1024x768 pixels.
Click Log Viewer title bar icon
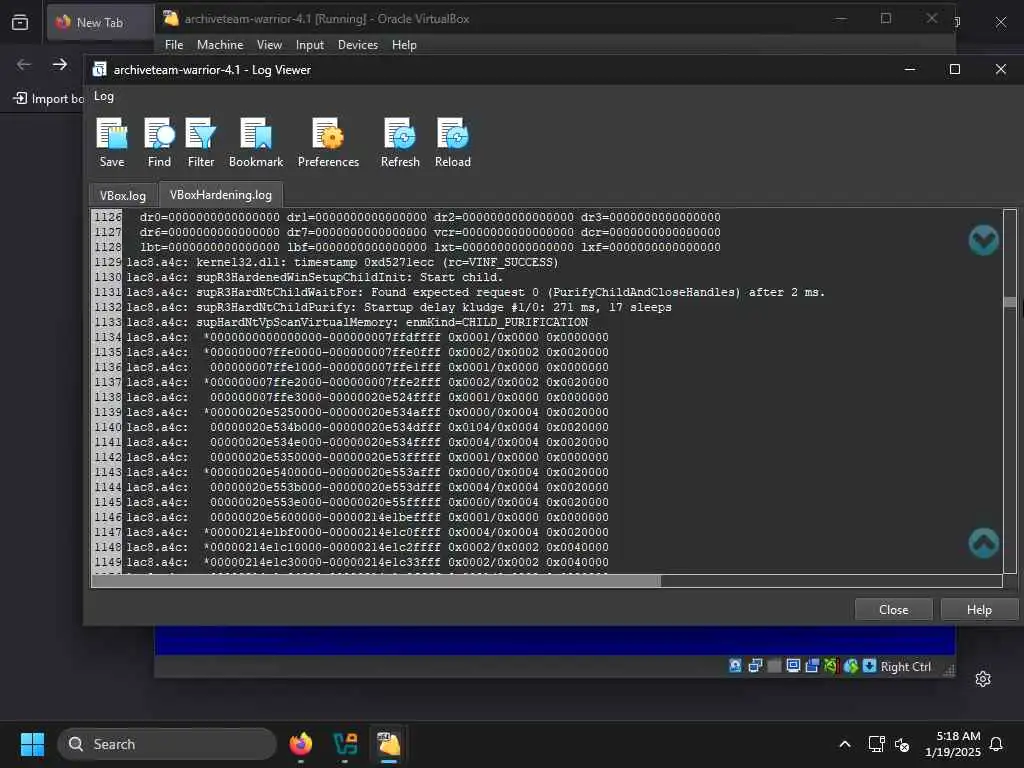point(99,69)
